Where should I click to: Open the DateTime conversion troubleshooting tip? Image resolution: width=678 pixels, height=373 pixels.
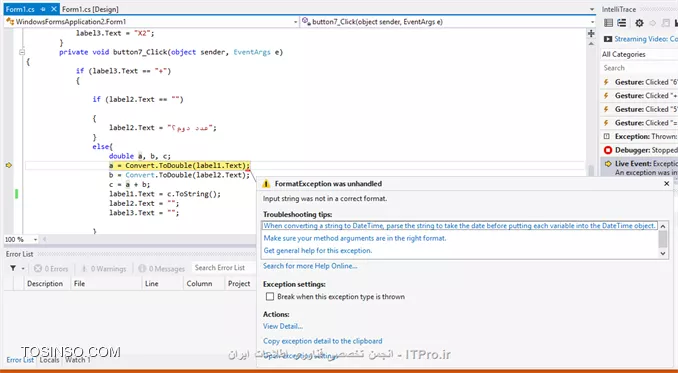(459, 226)
